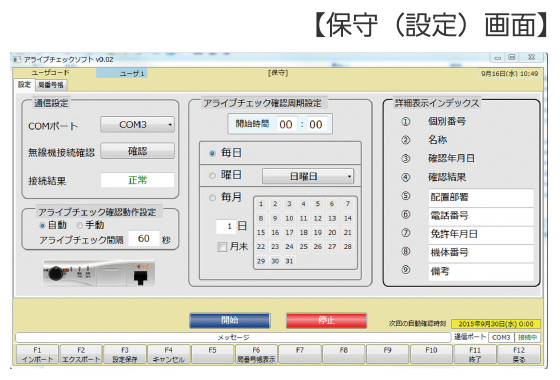
Task: Click the アライブチェック間隔 field showing 60
Action: coord(144,239)
